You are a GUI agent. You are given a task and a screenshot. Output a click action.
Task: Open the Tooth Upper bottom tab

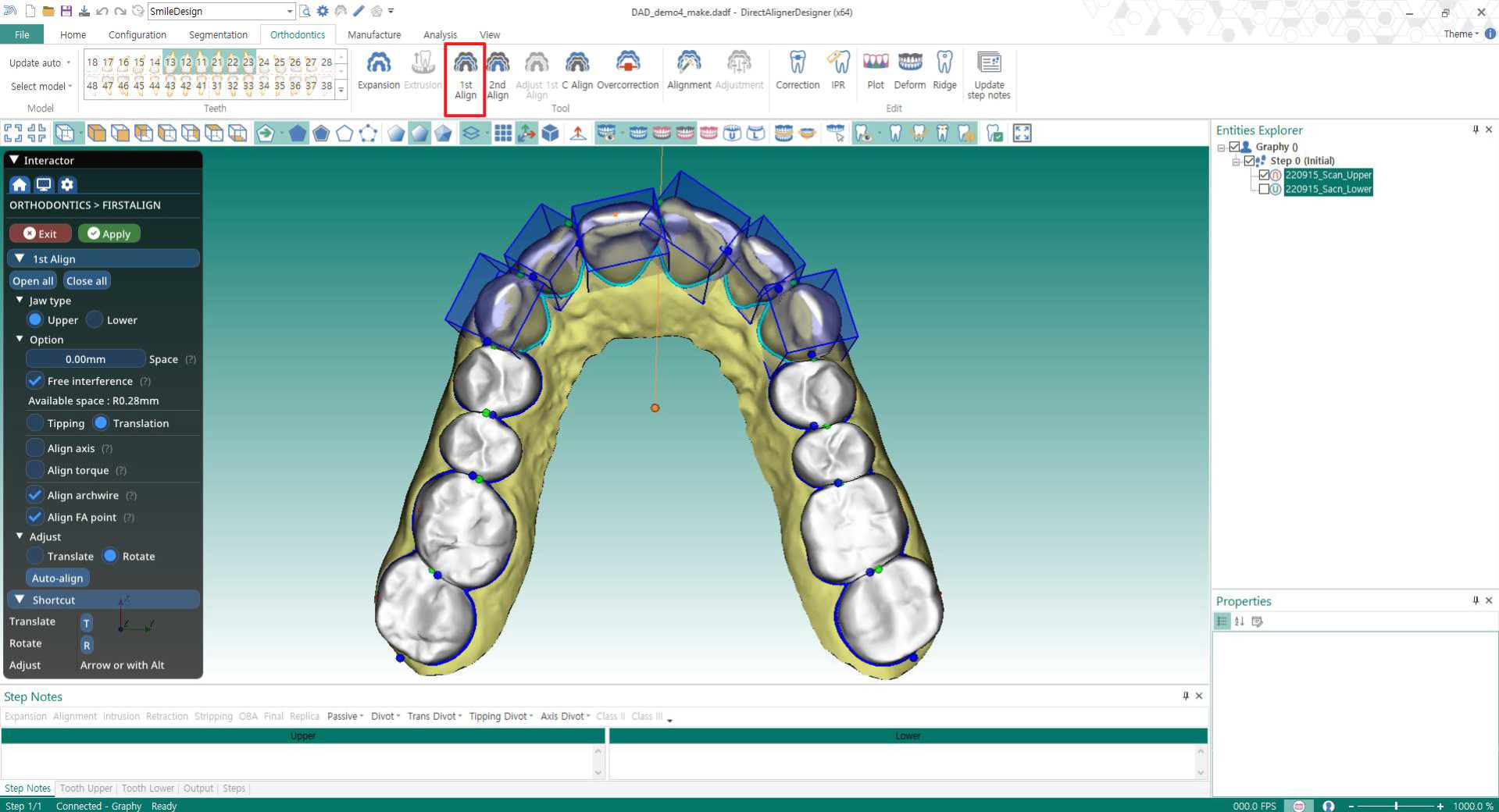pyautogui.click(x=86, y=788)
